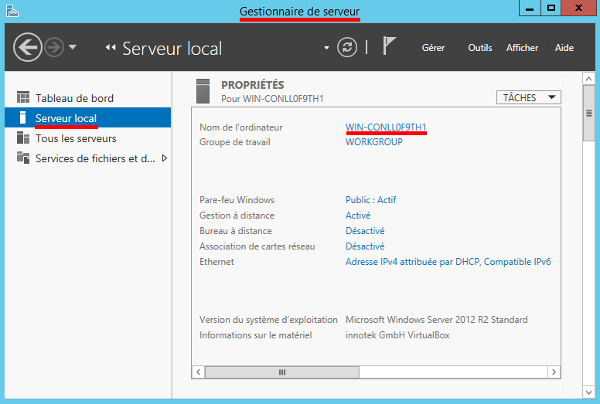Open the Afficher menu
The image size is (600, 404).
point(522,48)
